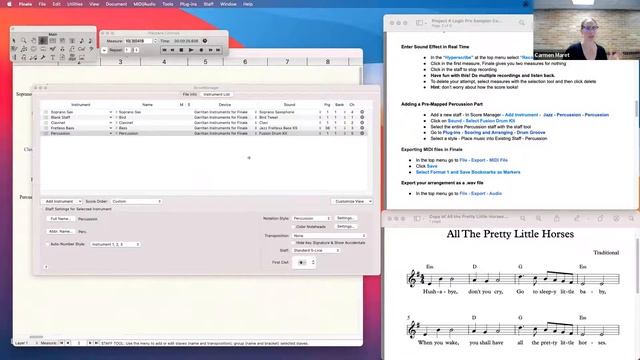Click Stop in Playback Controls

coord(181,50)
